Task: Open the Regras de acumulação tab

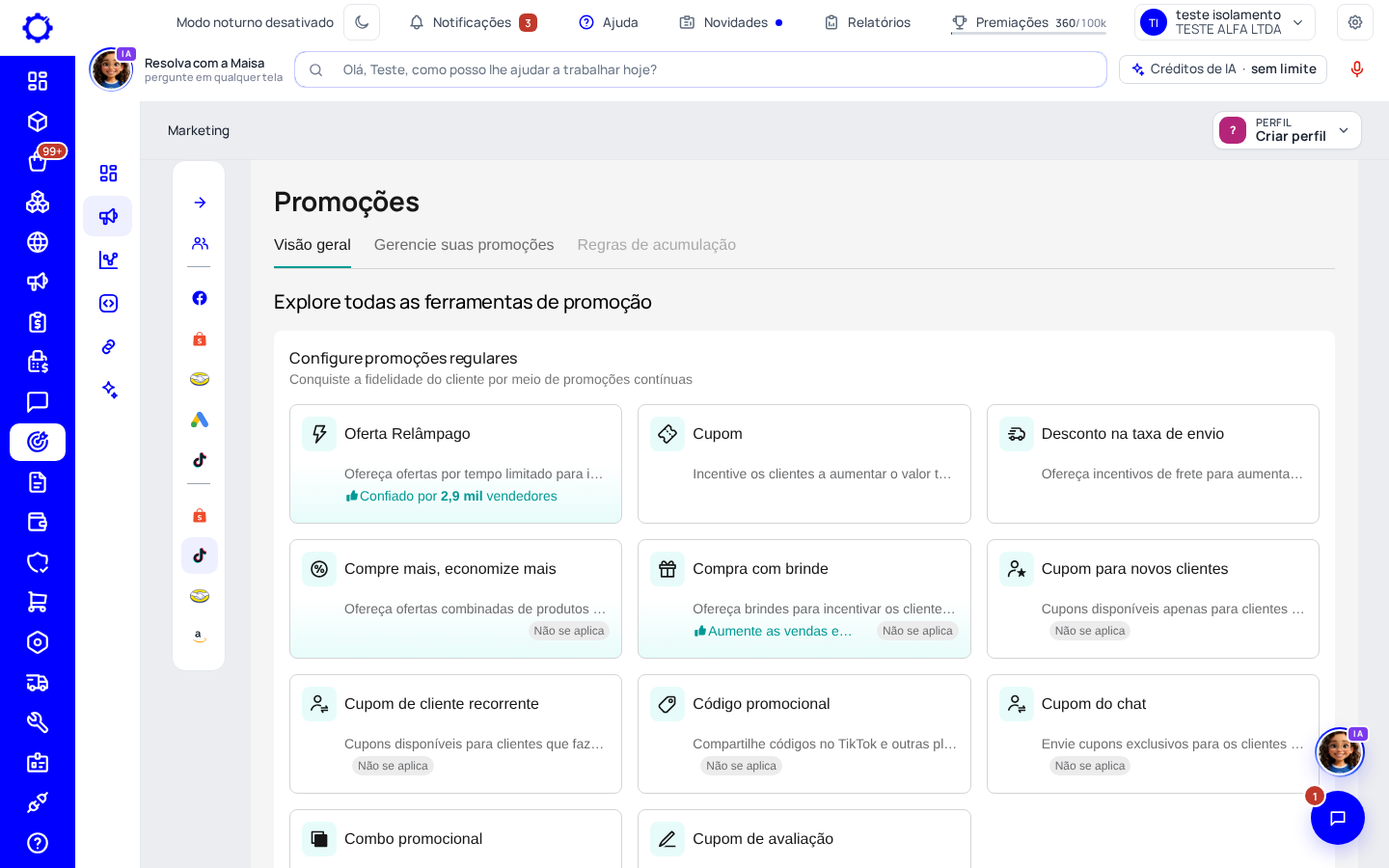Action: tap(657, 245)
